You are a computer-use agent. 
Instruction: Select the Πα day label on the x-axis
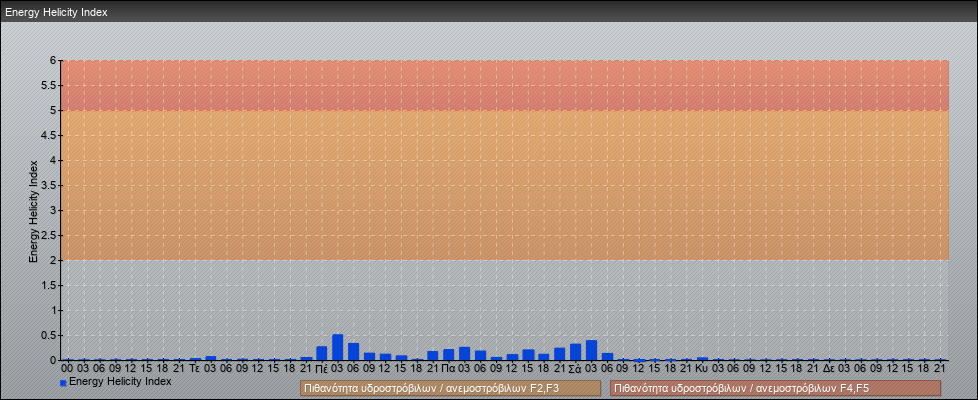tap(448, 369)
